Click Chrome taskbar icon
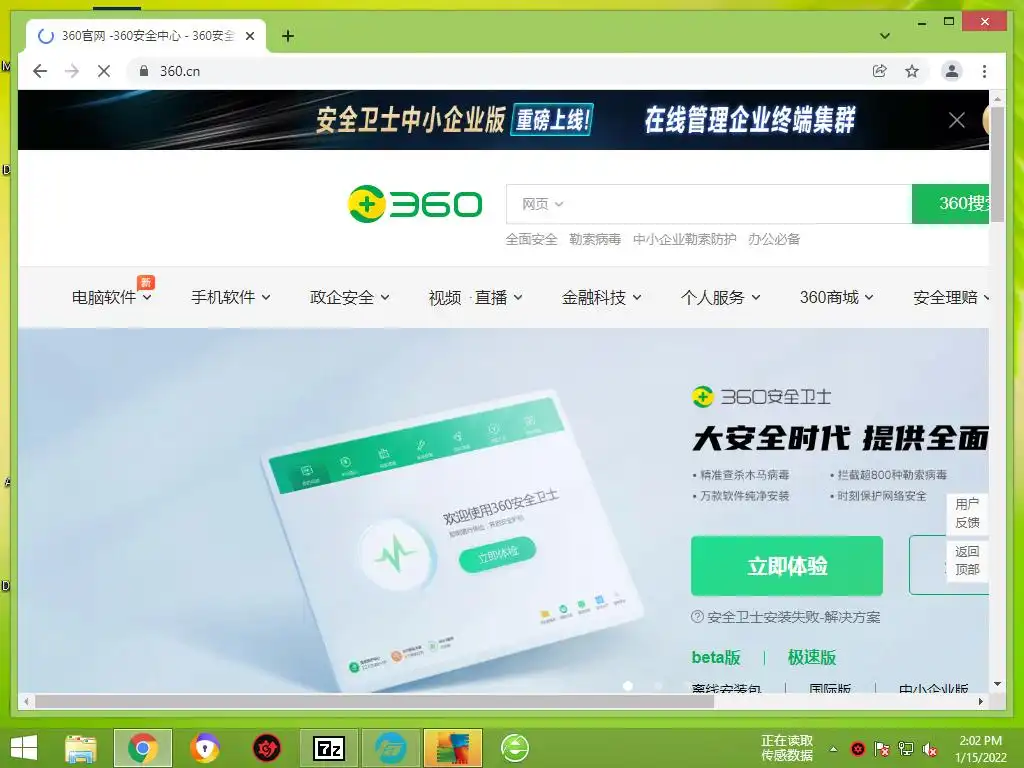This screenshot has width=1024, height=768. (x=142, y=748)
